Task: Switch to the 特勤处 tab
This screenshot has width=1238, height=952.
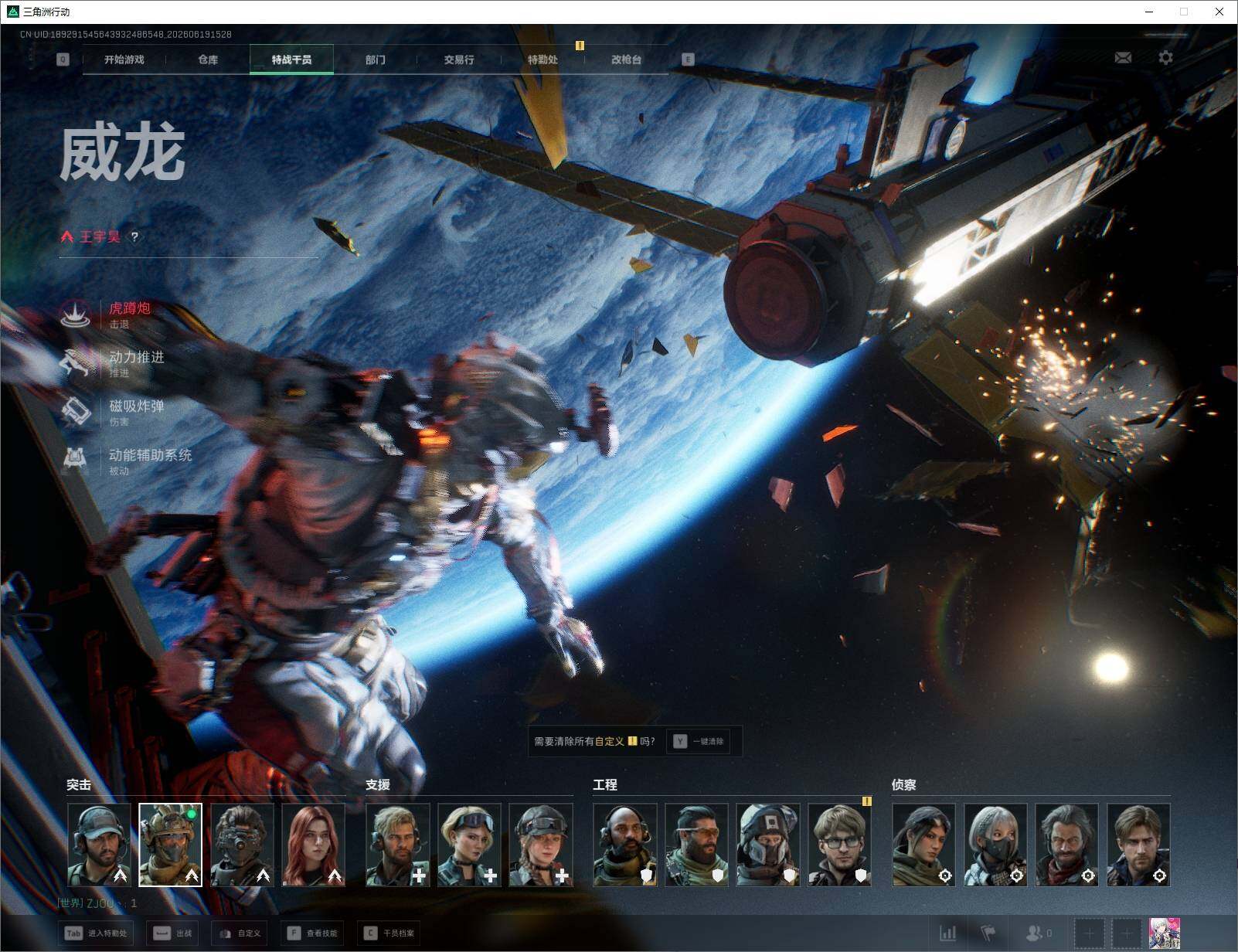Action: (x=542, y=59)
